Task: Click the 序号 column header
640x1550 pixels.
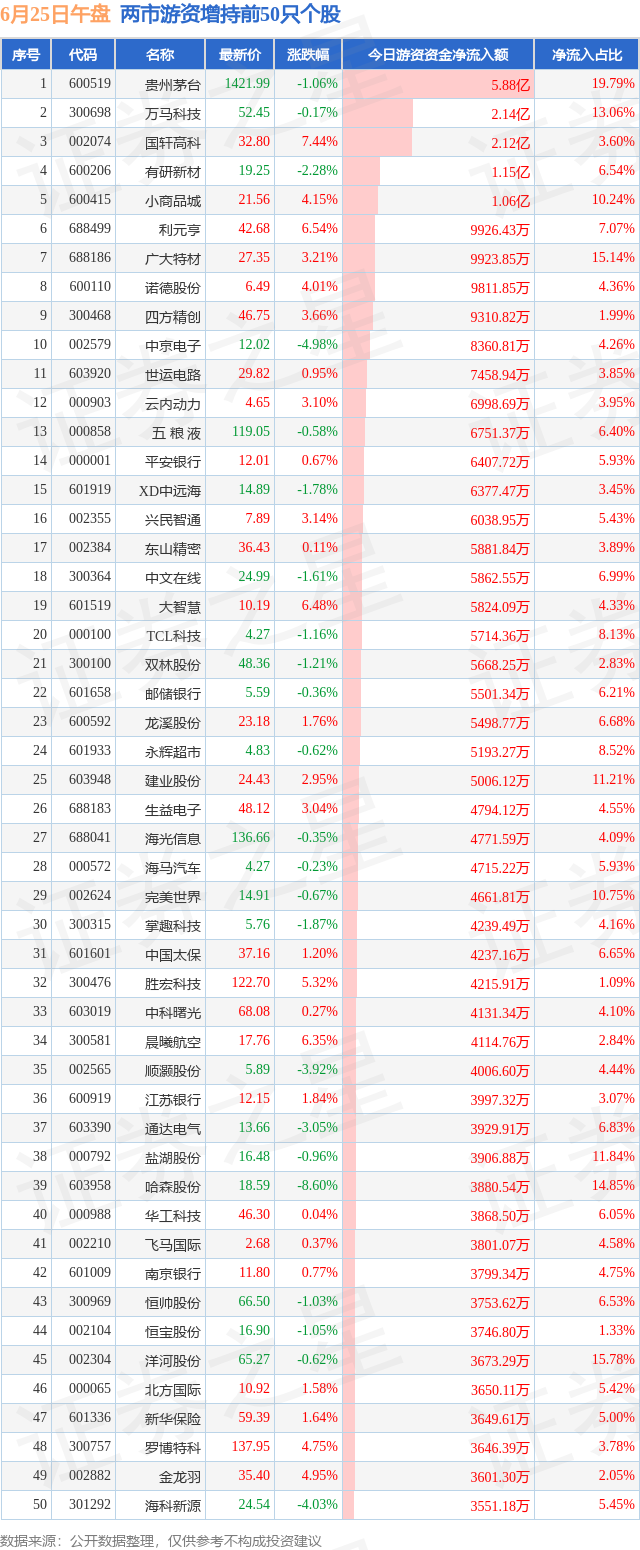Action: point(26,55)
